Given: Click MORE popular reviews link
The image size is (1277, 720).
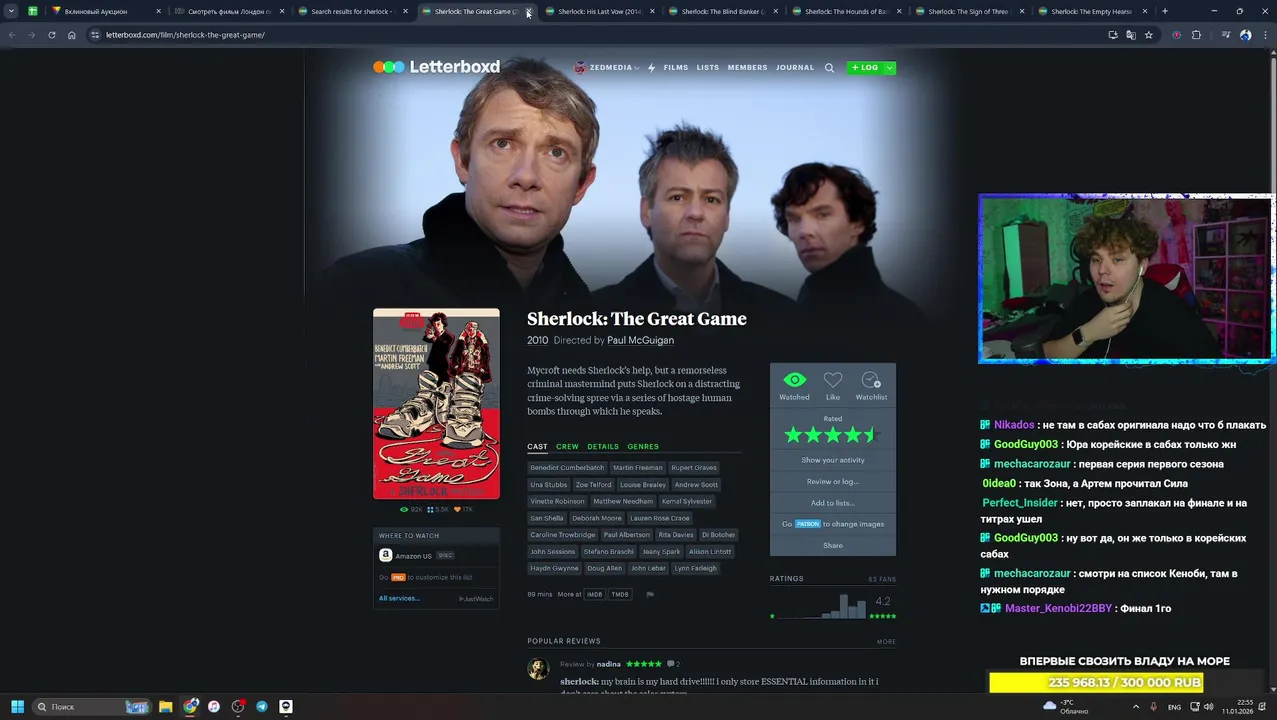Looking at the screenshot, I should point(886,642).
